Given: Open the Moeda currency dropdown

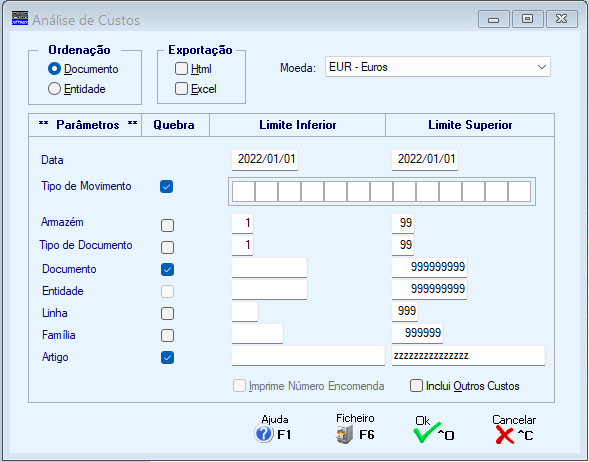Looking at the screenshot, I should coord(438,67).
